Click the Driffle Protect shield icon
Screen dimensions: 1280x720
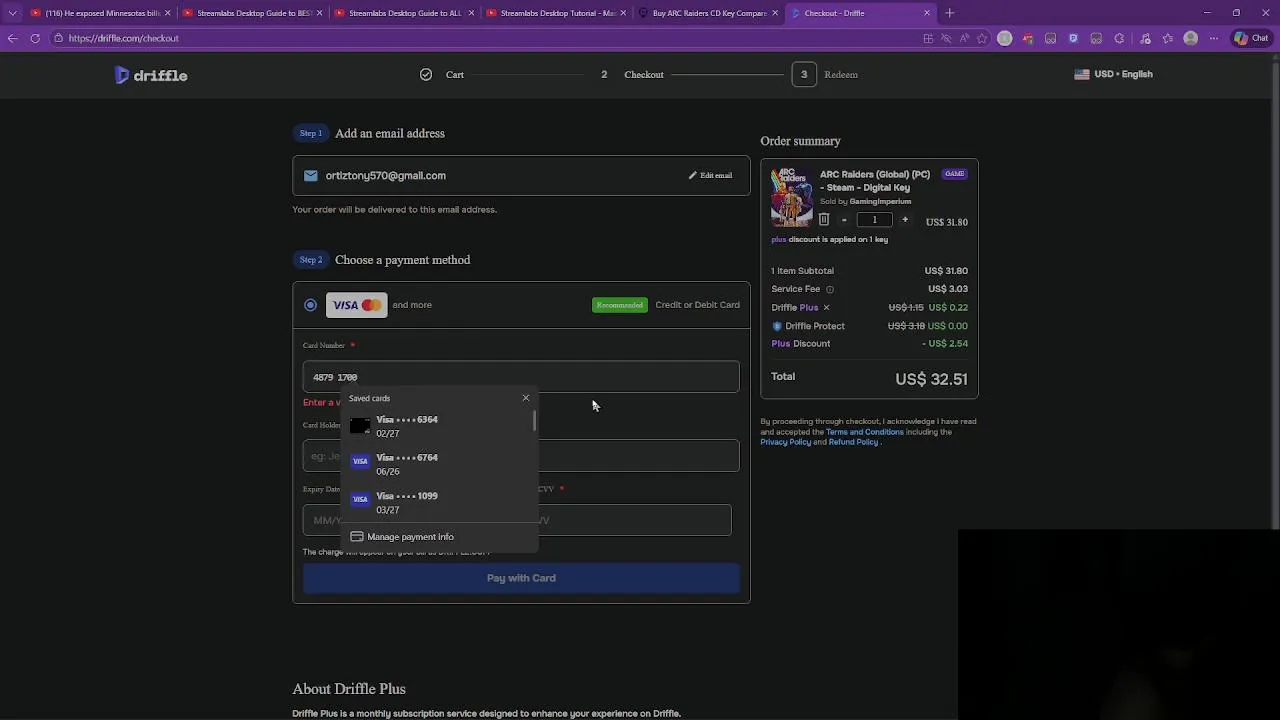coord(777,326)
